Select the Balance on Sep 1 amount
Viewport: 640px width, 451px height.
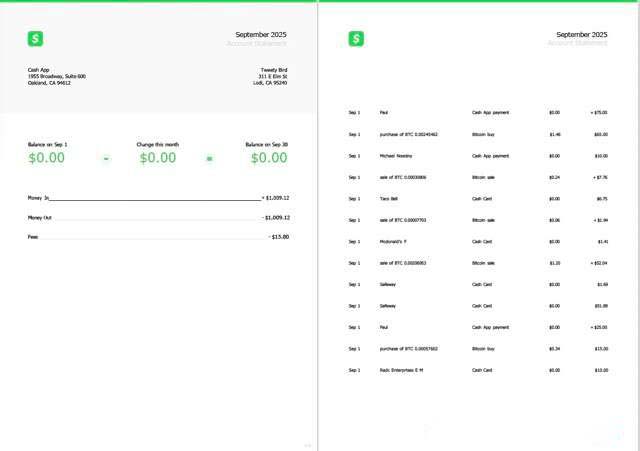click(x=47, y=157)
